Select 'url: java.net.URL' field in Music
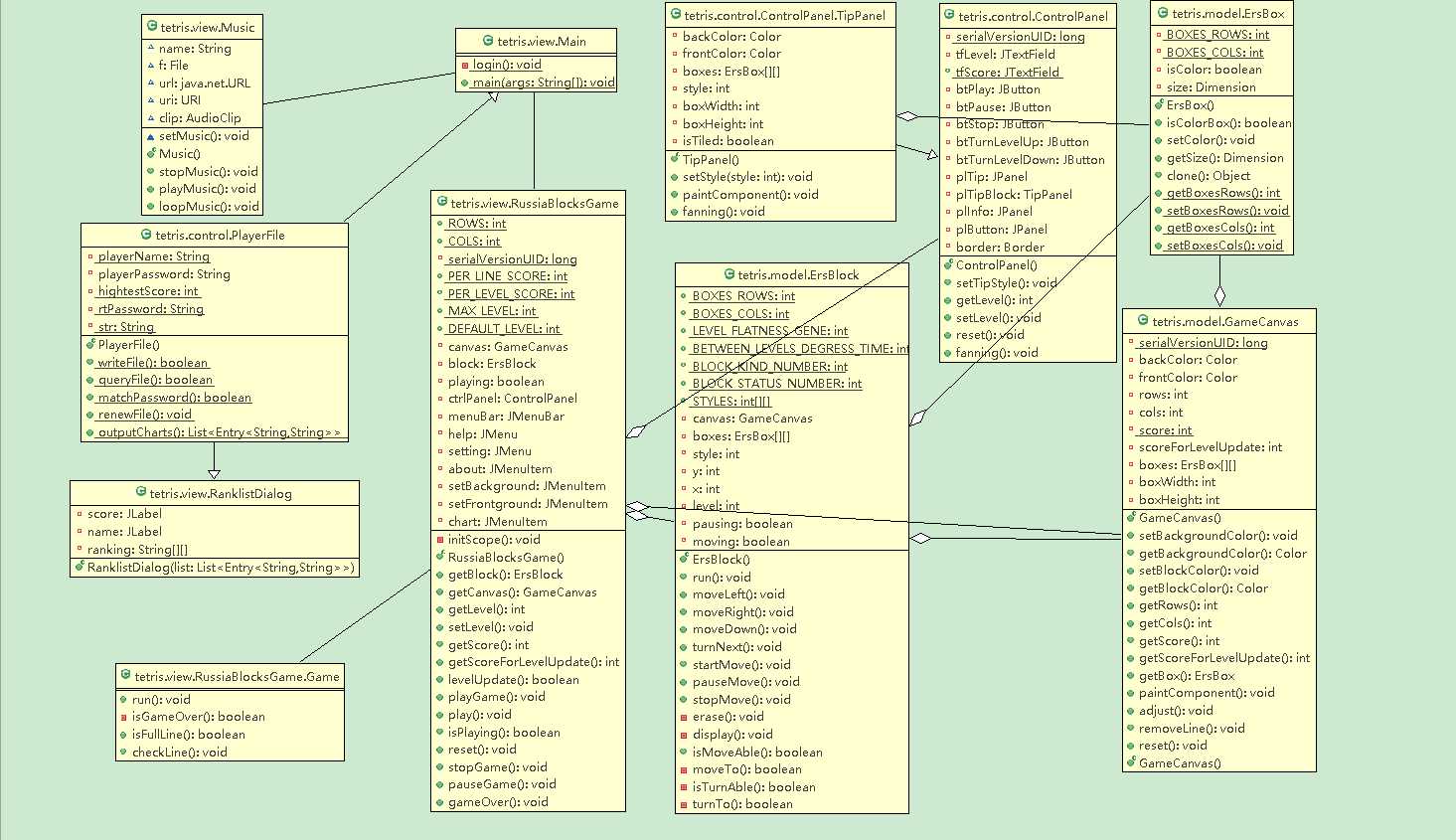This screenshot has width=1456, height=840. (x=205, y=83)
